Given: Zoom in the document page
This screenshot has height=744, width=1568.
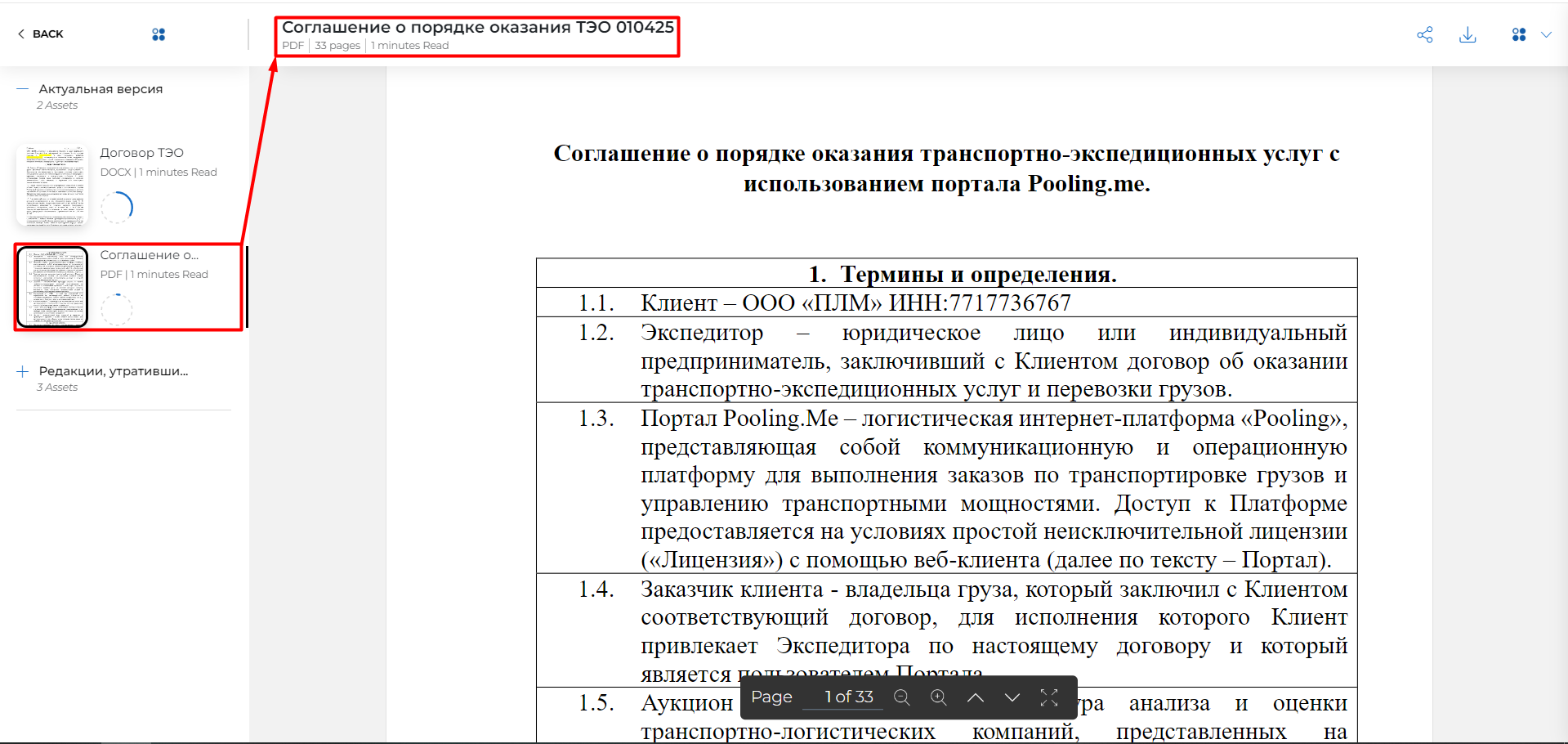Looking at the screenshot, I should point(938,697).
